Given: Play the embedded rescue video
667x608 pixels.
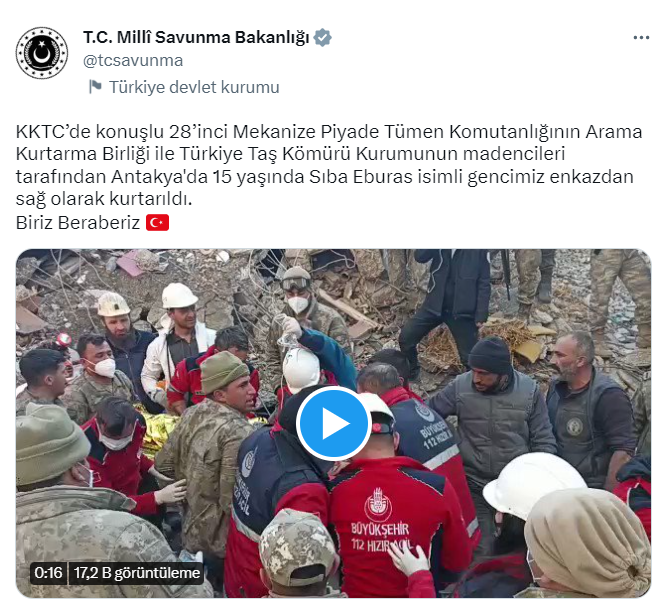Looking at the screenshot, I should 334,423.
